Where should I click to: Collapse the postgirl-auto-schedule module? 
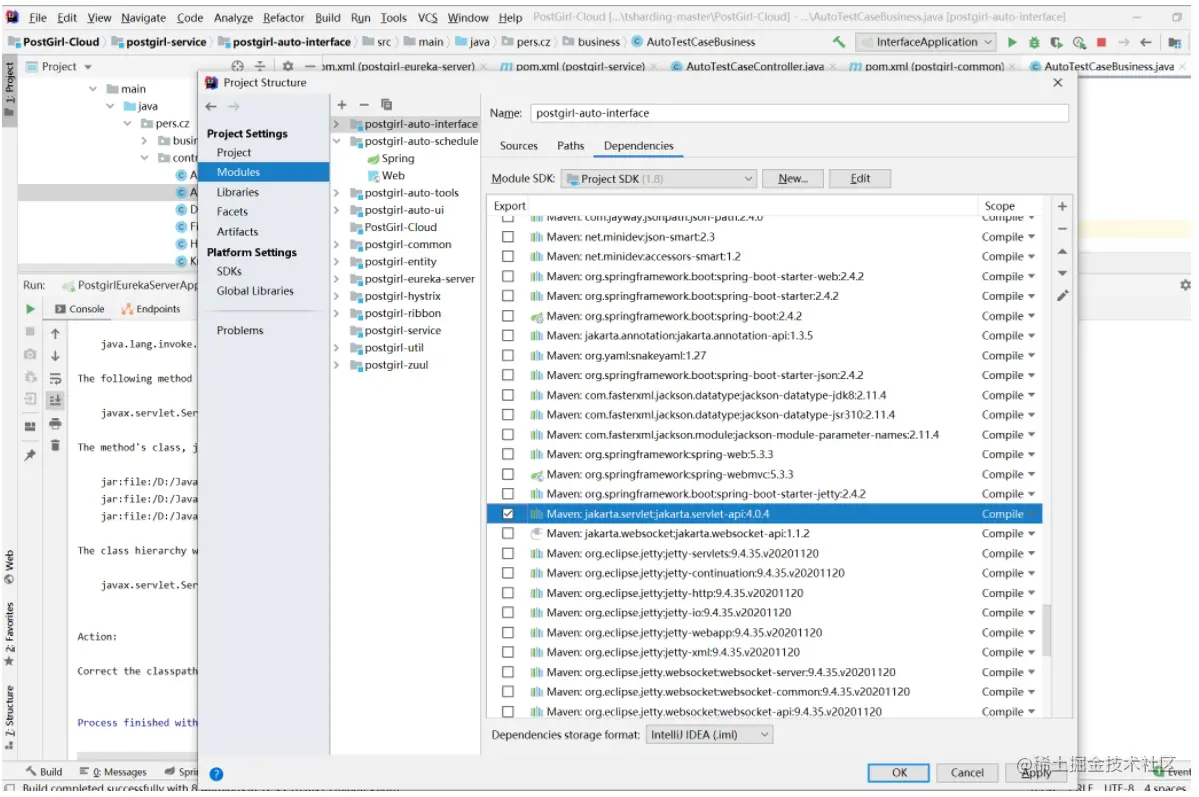click(x=336, y=142)
